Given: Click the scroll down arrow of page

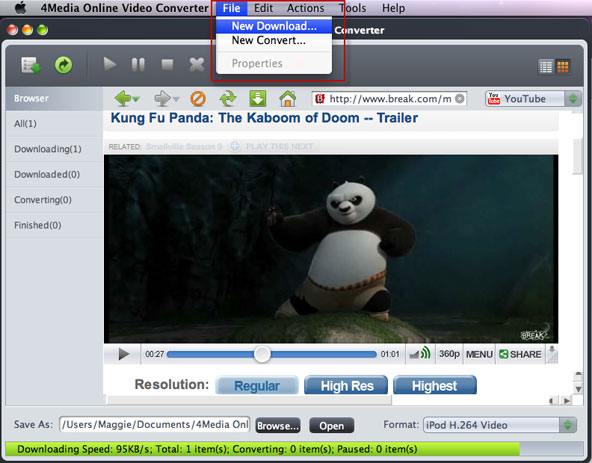Looking at the screenshot, I should coord(578,389).
